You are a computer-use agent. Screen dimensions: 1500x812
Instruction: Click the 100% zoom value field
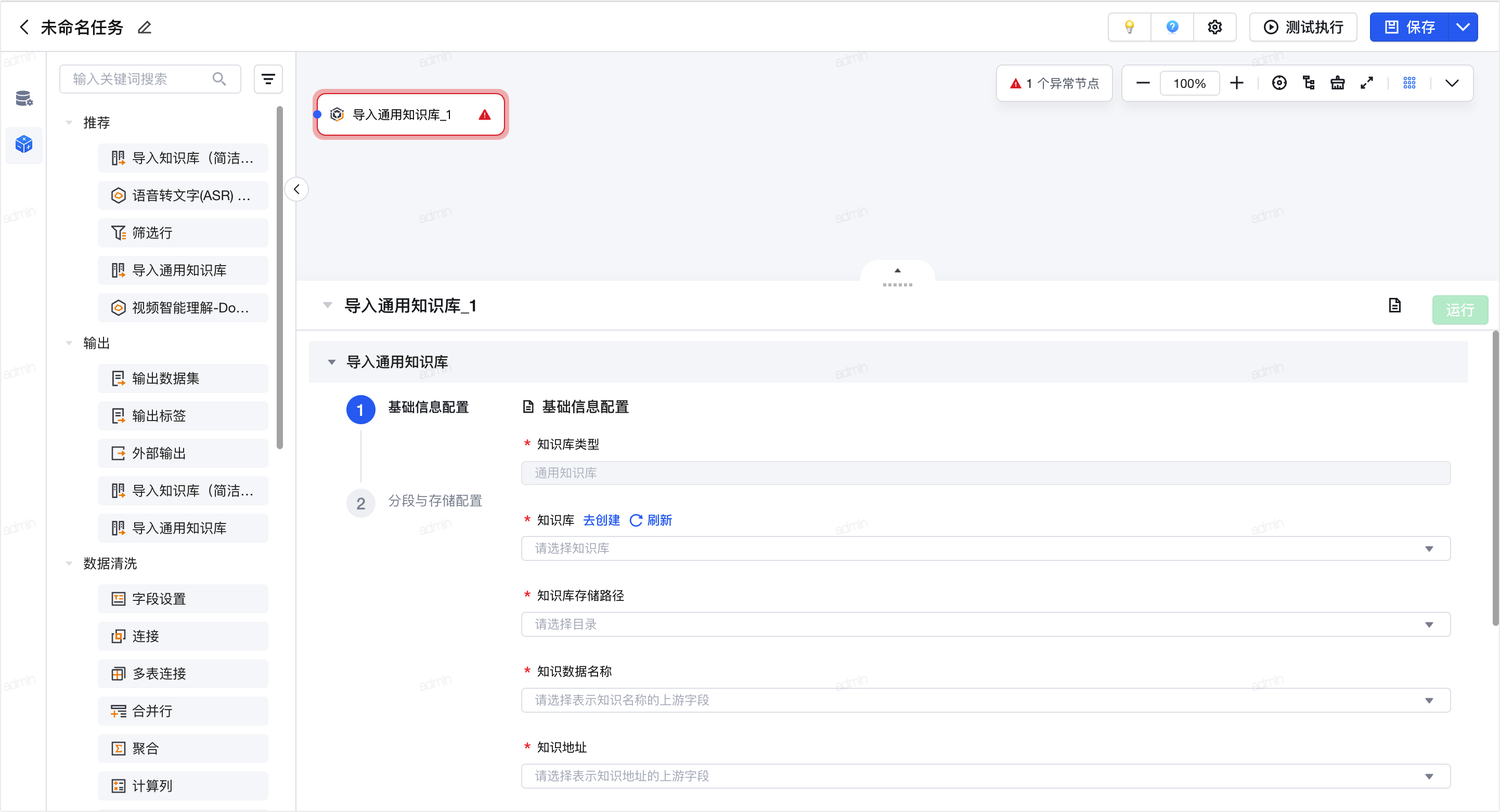pos(1189,83)
